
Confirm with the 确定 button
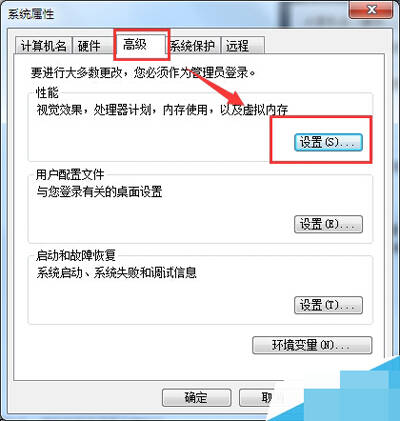[x=197, y=397]
